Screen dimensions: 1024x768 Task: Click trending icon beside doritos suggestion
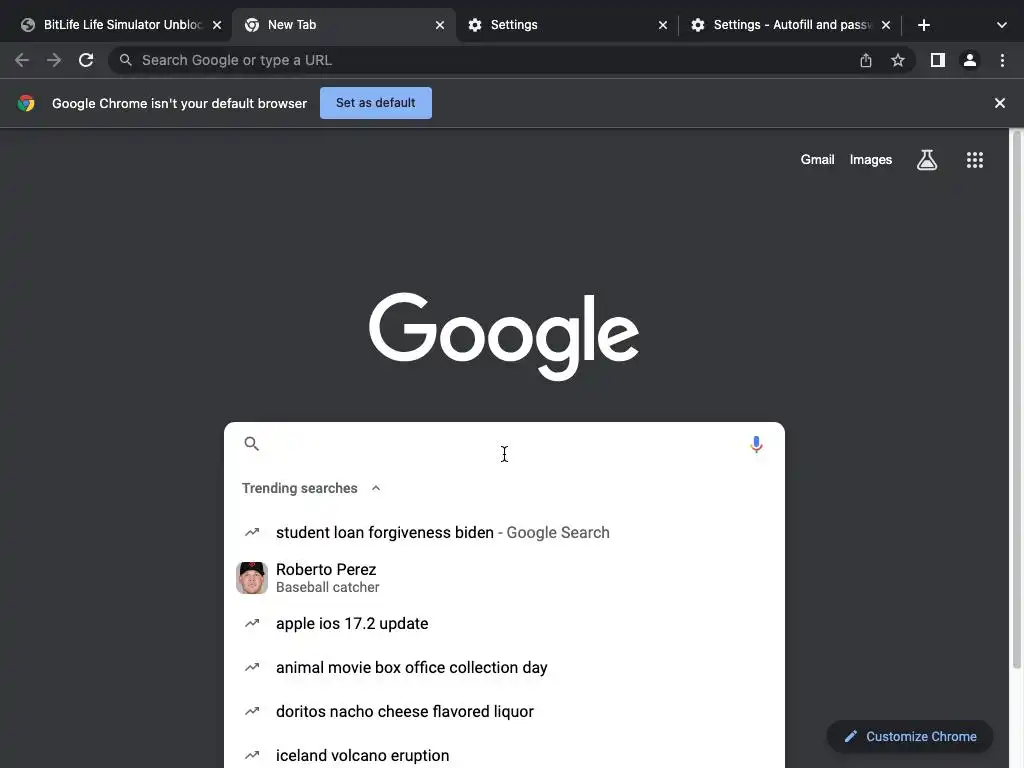(251, 711)
